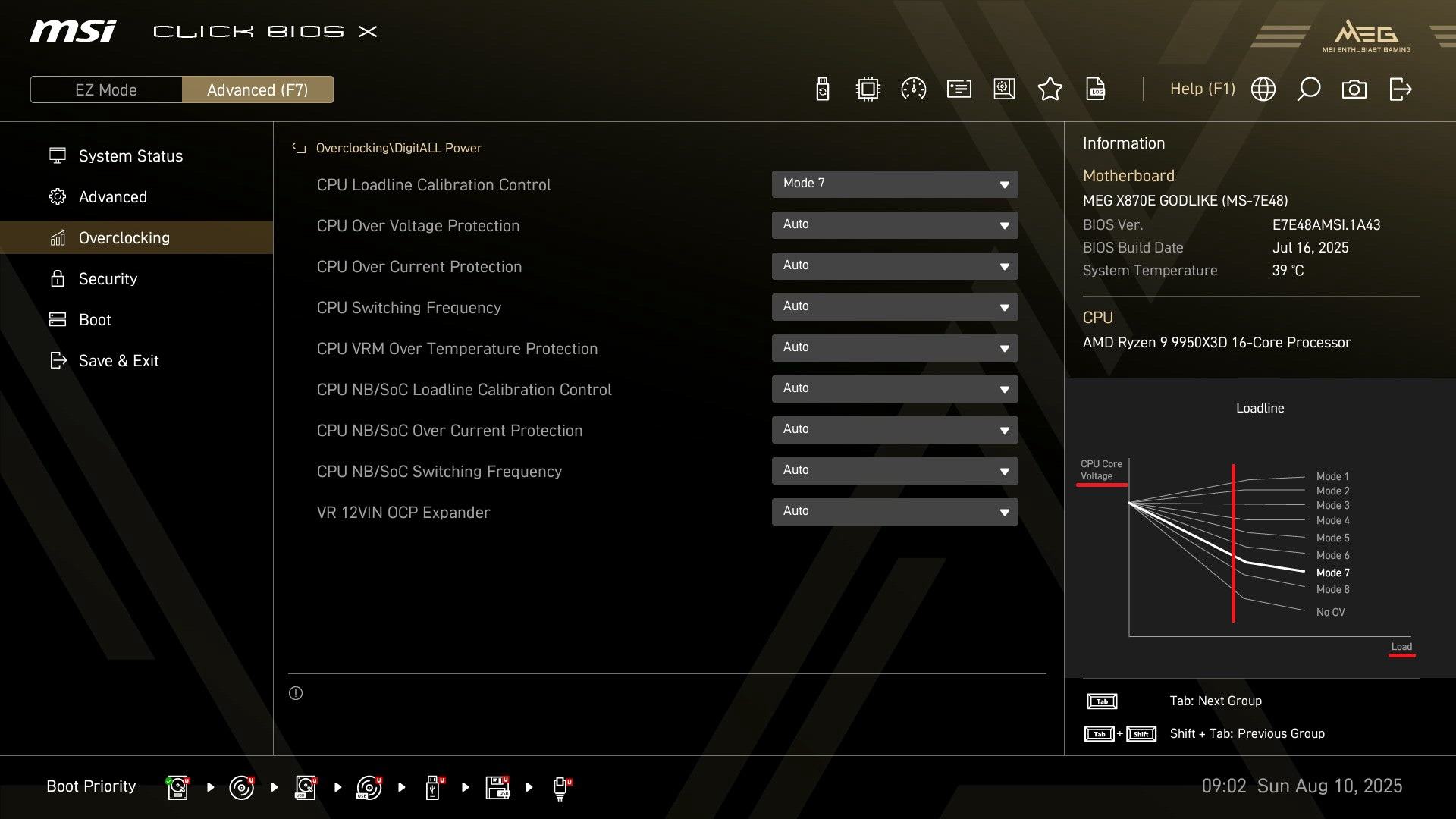Click first Boot Priority device icon

pyautogui.click(x=177, y=787)
